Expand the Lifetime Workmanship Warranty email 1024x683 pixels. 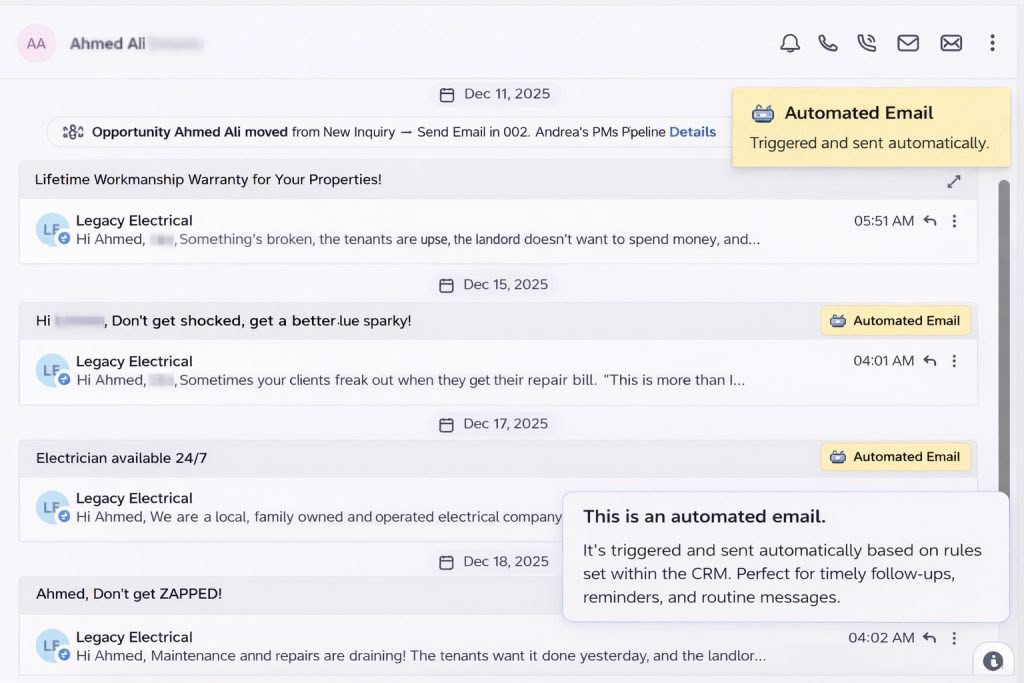coord(954,181)
